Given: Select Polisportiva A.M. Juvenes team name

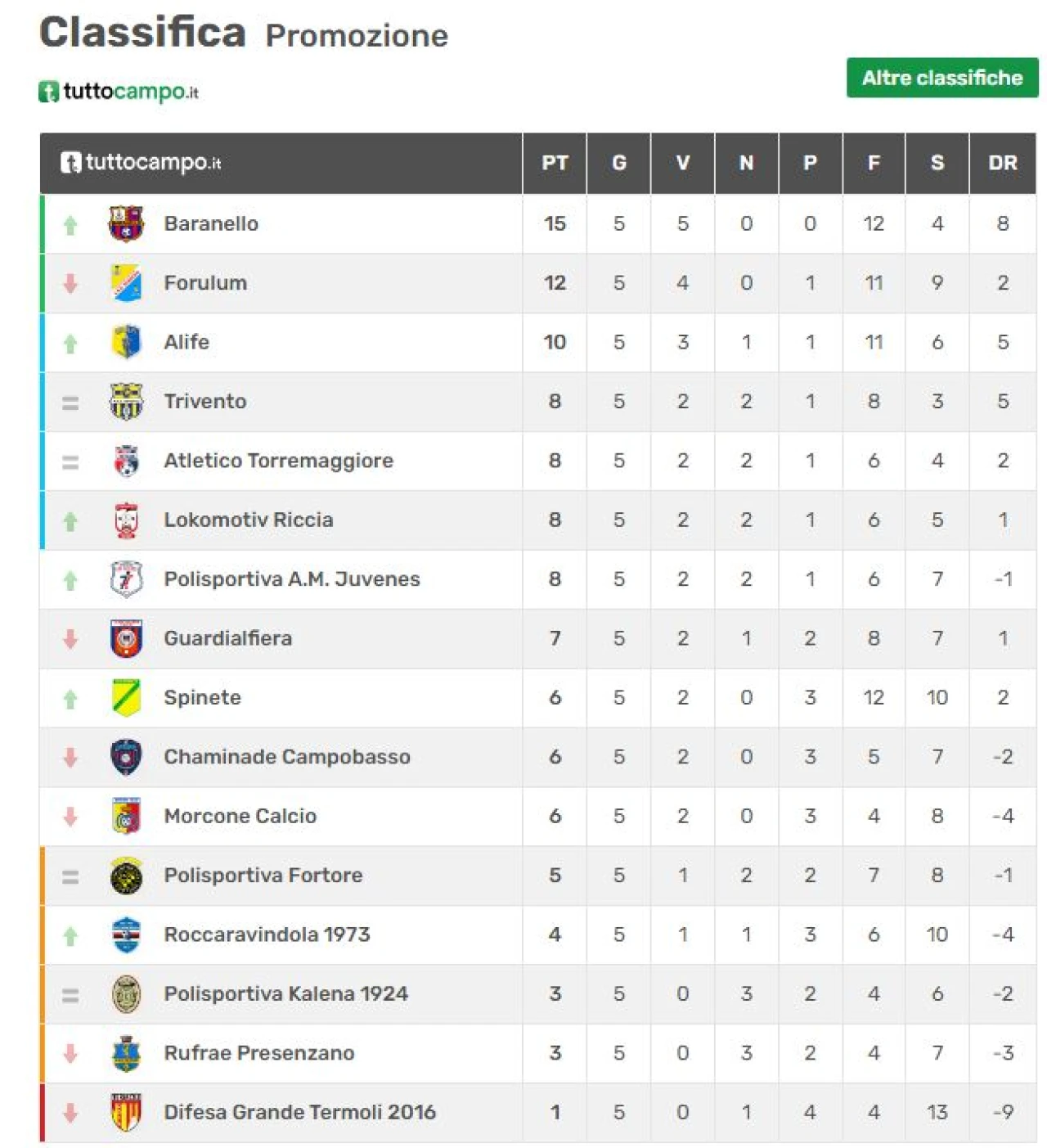Looking at the screenshot, I should [x=292, y=579].
